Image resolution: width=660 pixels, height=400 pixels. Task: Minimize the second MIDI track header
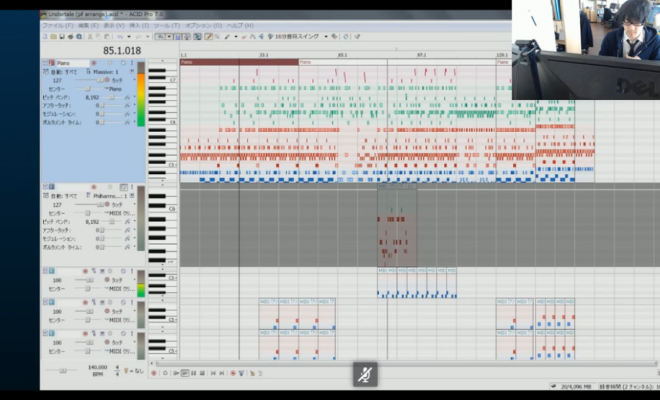point(45,187)
